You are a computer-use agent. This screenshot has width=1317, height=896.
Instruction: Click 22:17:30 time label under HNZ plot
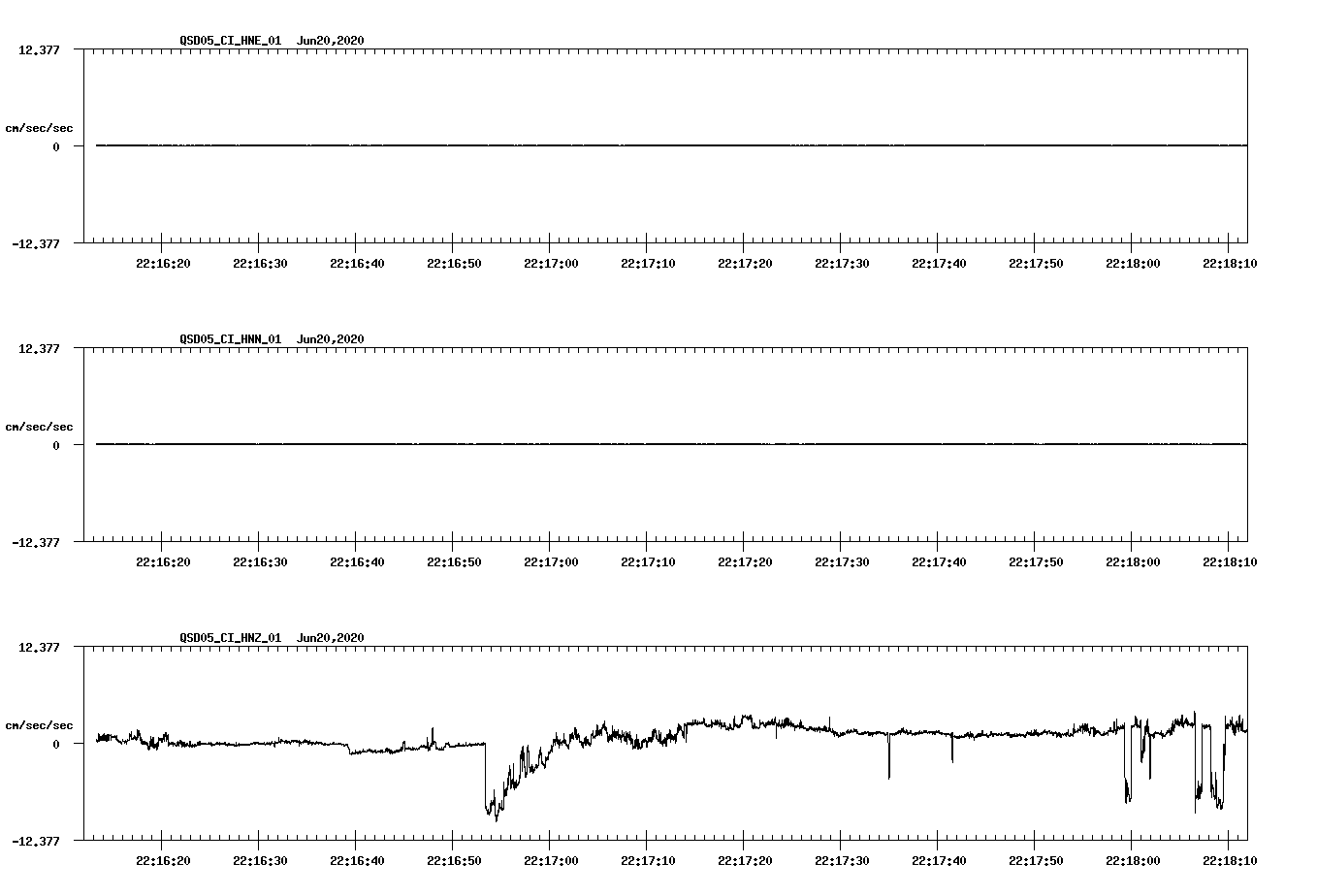842,861
